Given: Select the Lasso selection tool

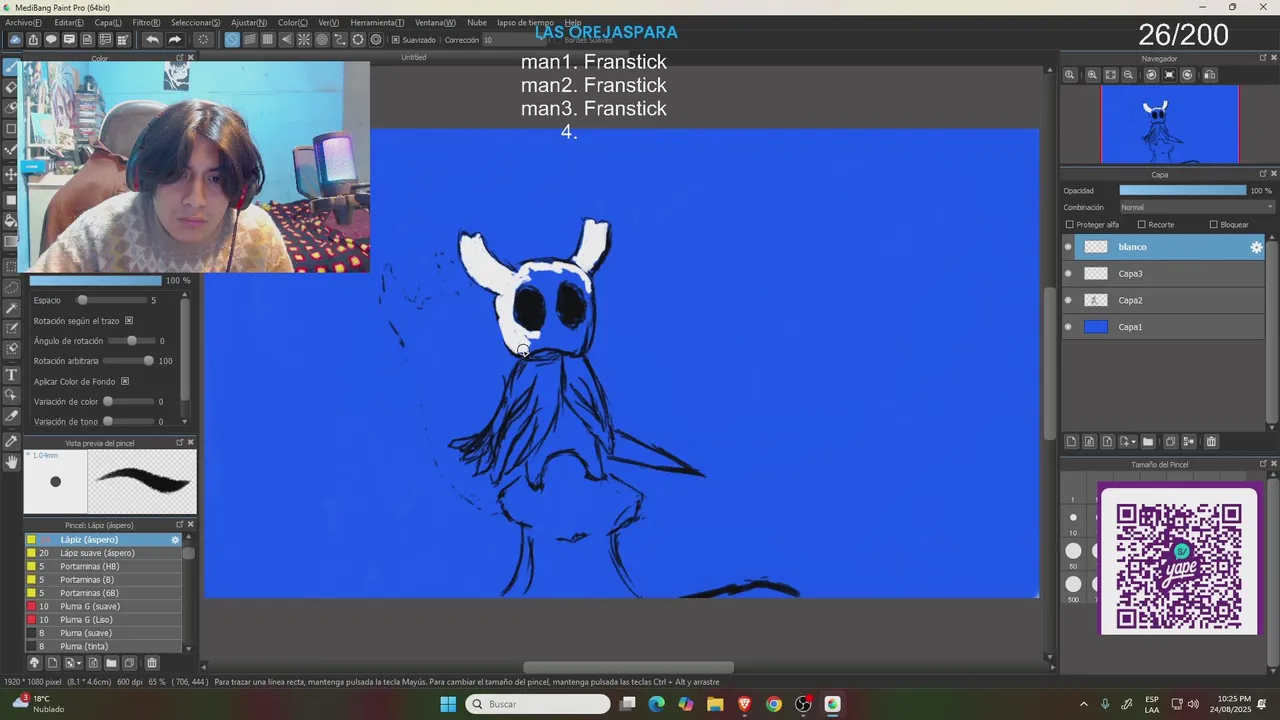Looking at the screenshot, I should click(11, 287).
